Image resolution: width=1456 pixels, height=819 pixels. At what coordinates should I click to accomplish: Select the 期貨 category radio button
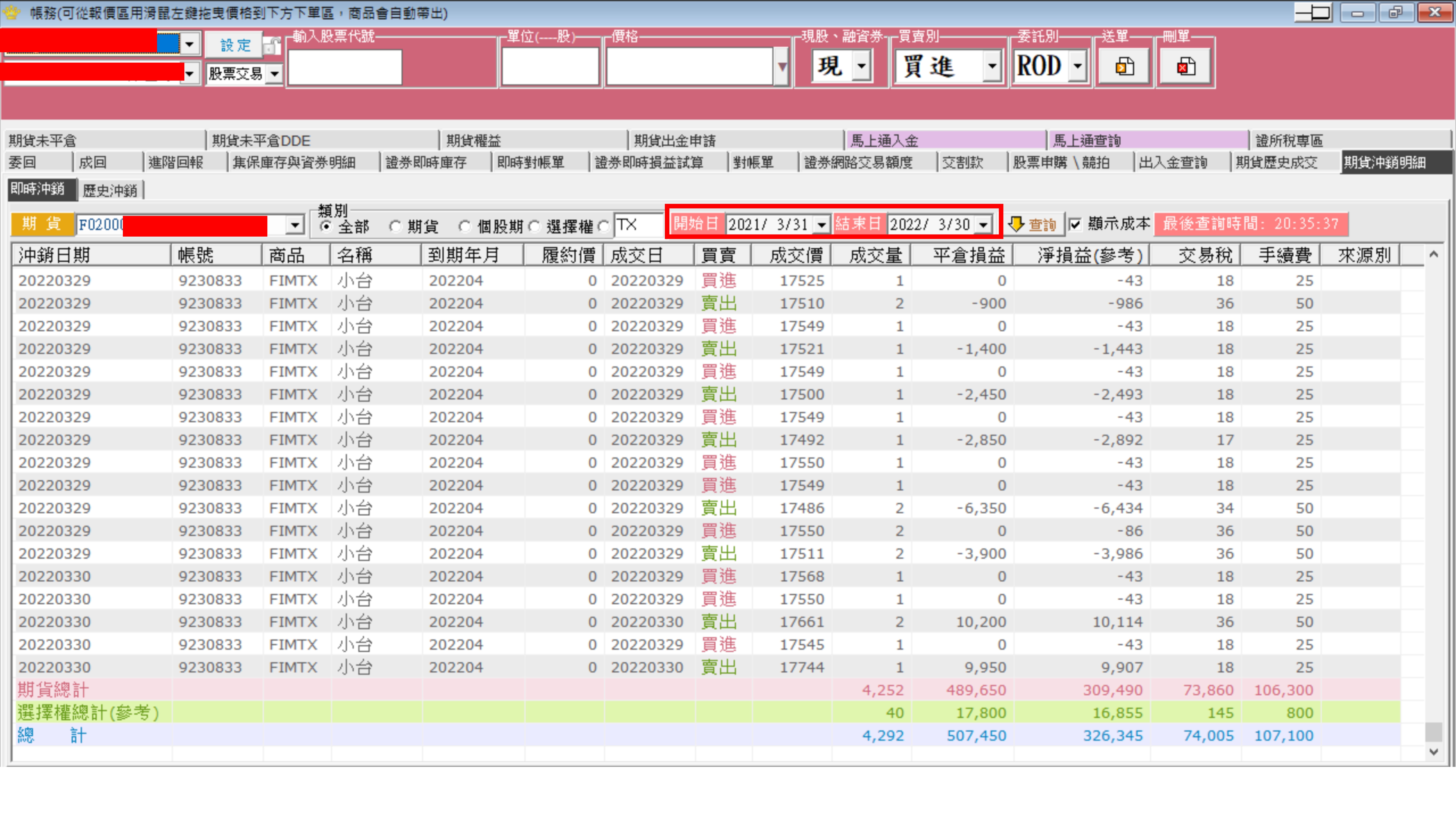(395, 226)
